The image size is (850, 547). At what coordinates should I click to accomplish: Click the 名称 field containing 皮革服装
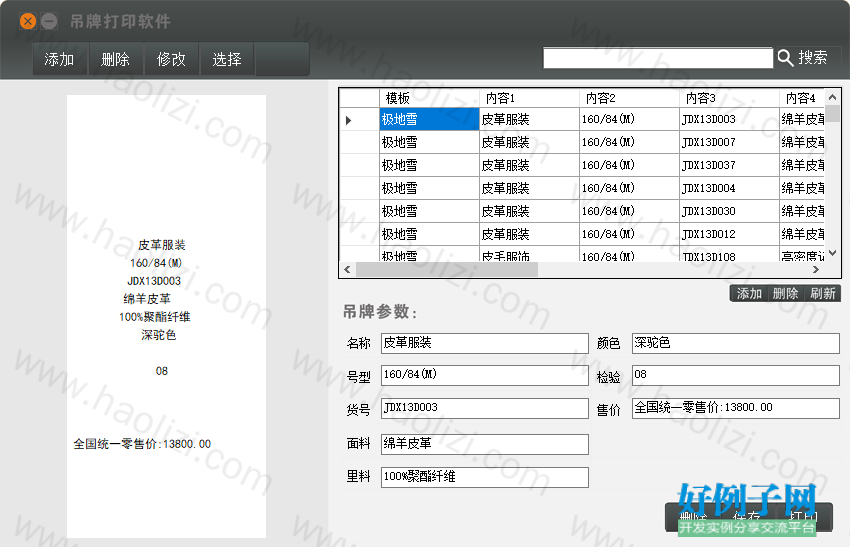point(485,343)
